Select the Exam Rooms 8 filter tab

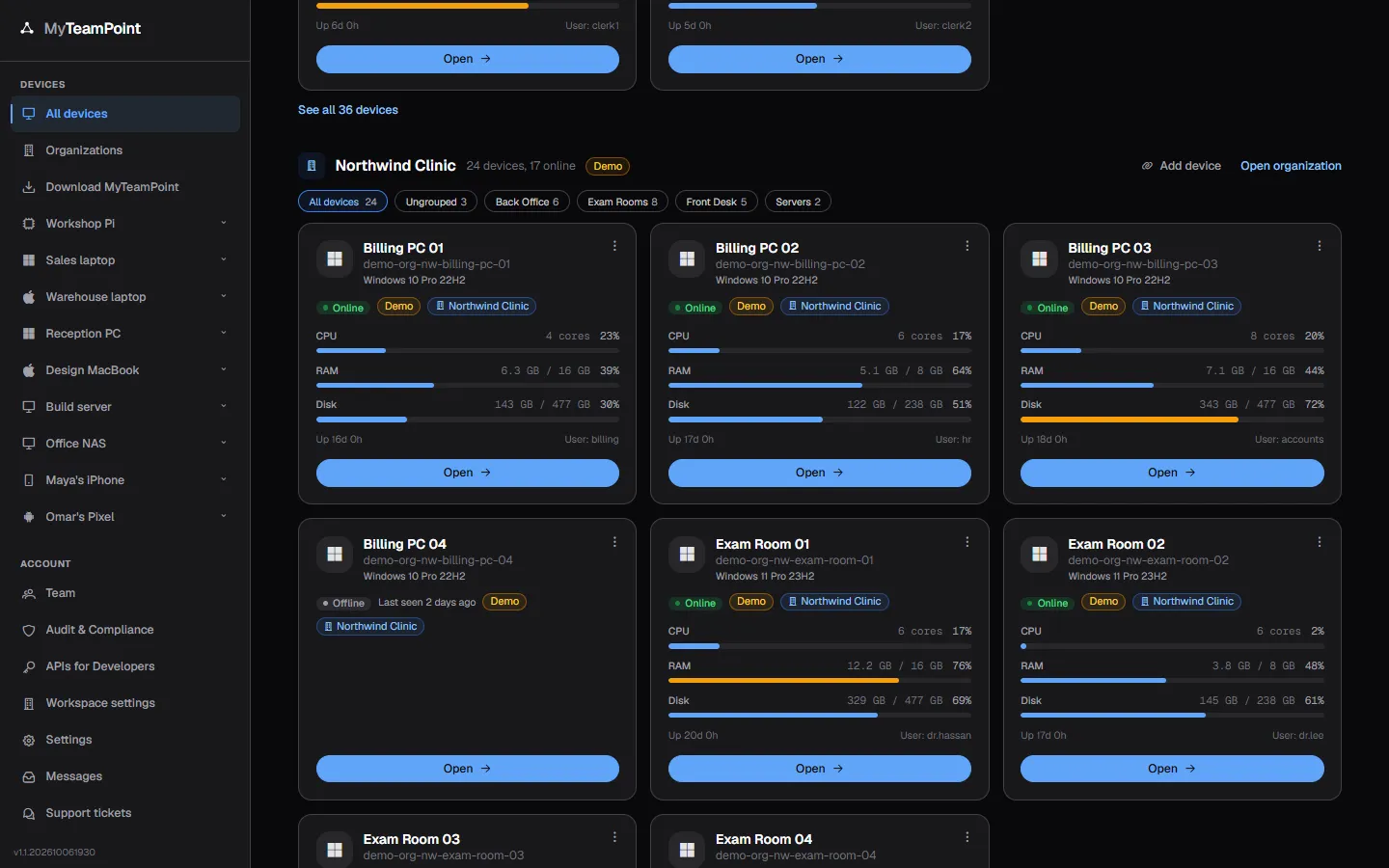click(622, 202)
